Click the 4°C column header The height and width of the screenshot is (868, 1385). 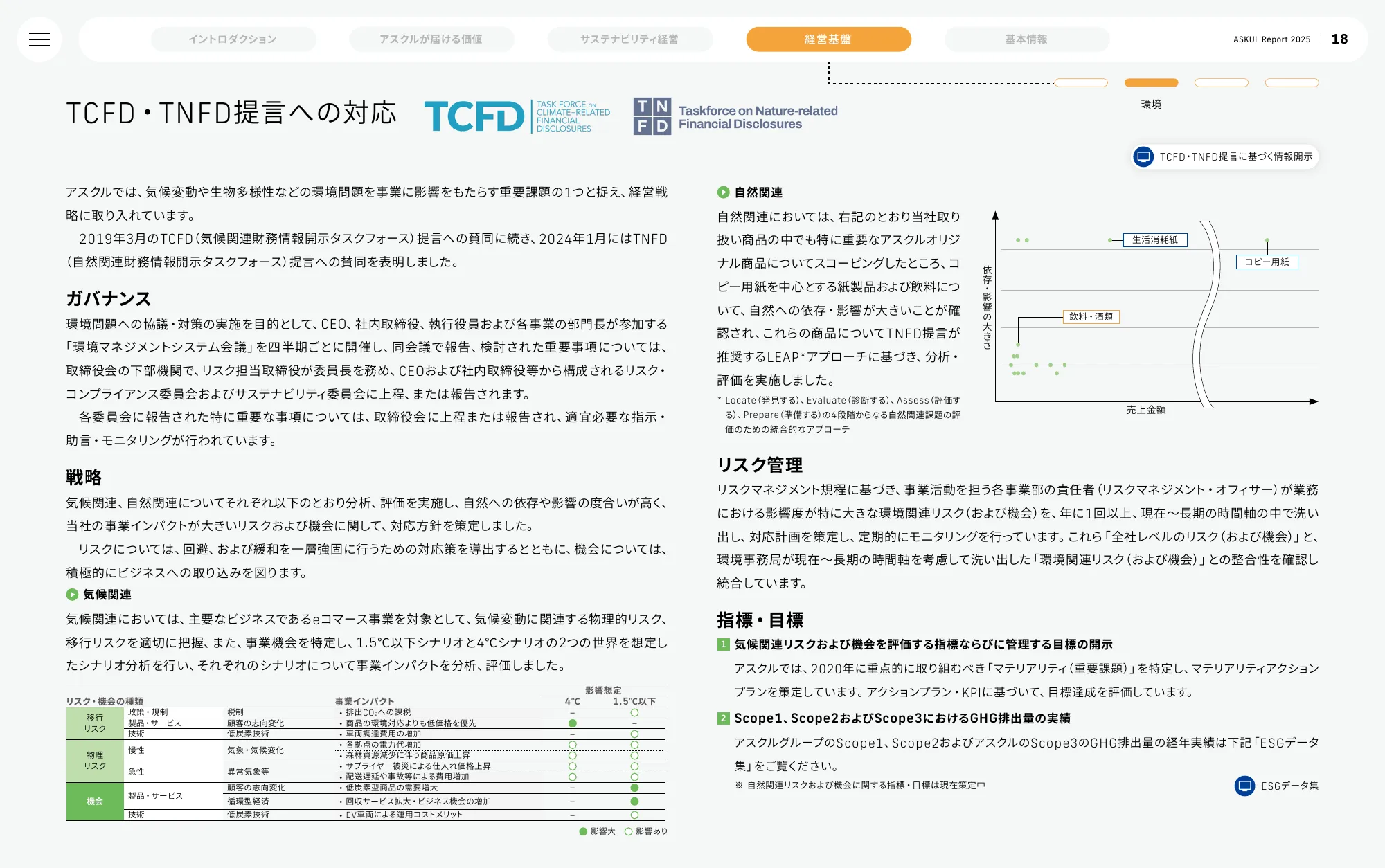tap(572, 701)
